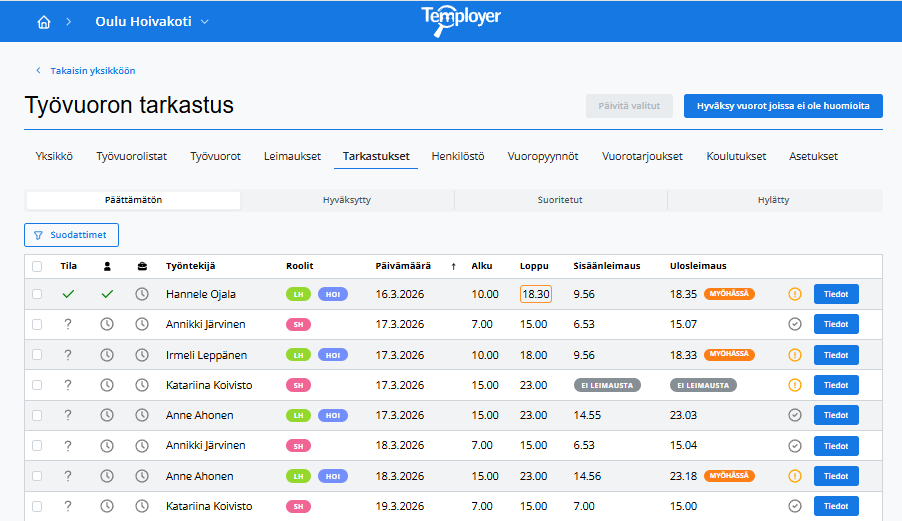Click the employee clock icon for Irmeli Leppänen
The width and height of the screenshot is (902, 521).
coord(107,355)
